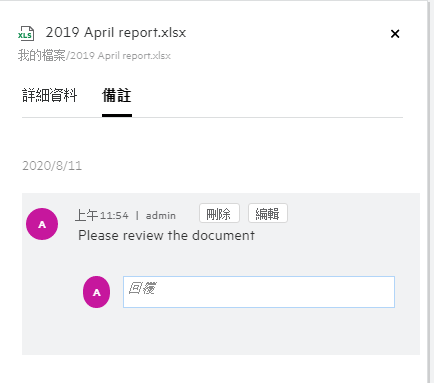
Task: Click the XLS spreadsheet file icon
Action: pyautogui.click(x=26, y=34)
